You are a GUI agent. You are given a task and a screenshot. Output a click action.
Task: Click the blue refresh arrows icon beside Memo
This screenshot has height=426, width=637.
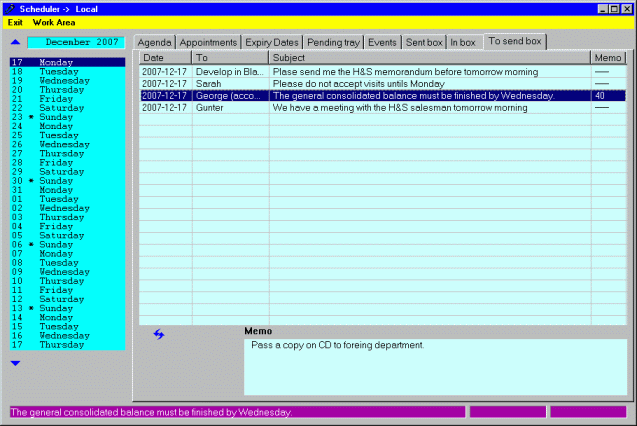click(x=158, y=334)
